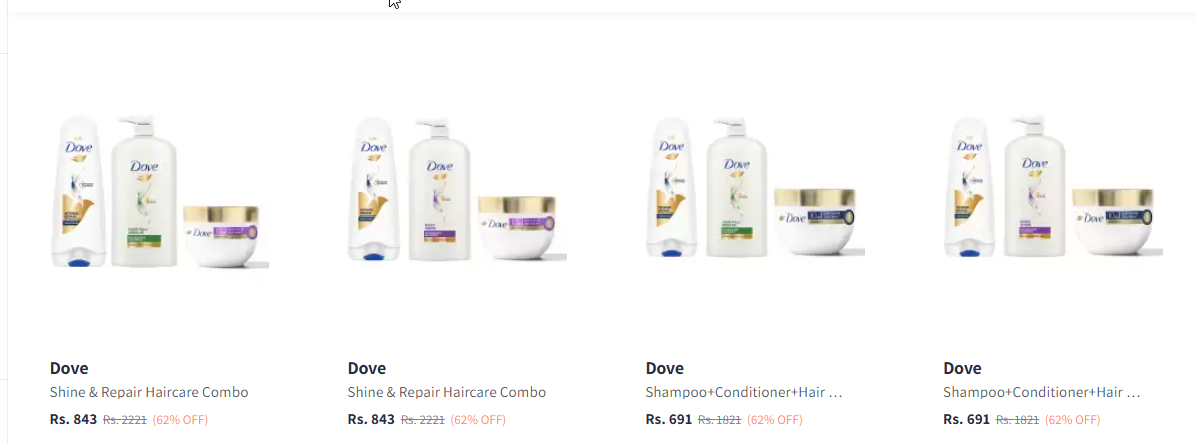Click the fourth product's Dove brand name

pyautogui.click(x=963, y=368)
